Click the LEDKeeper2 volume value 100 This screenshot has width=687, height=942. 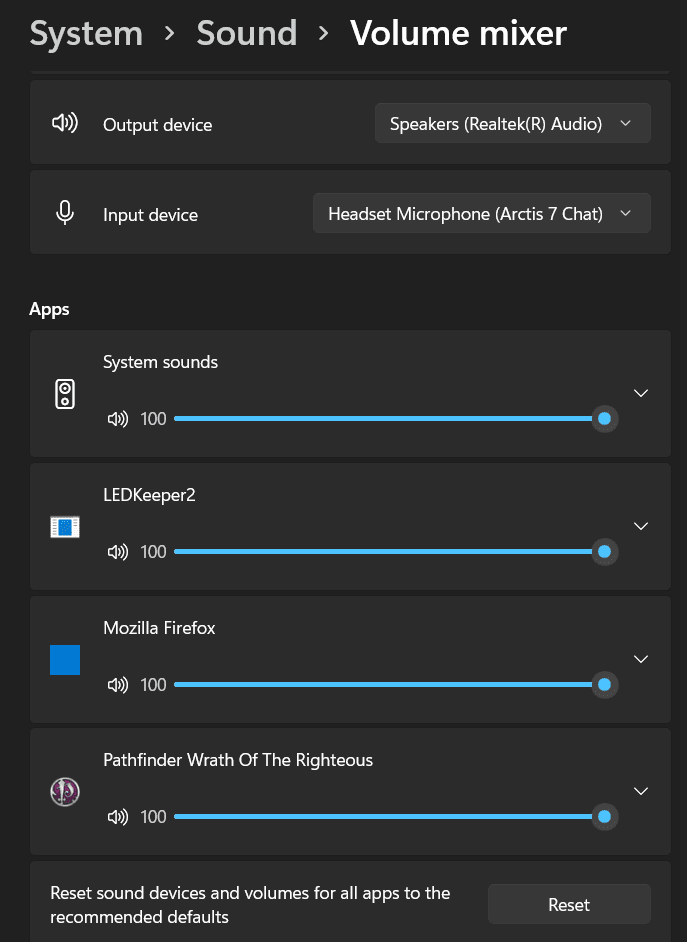pyautogui.click(x=153, y=552)
